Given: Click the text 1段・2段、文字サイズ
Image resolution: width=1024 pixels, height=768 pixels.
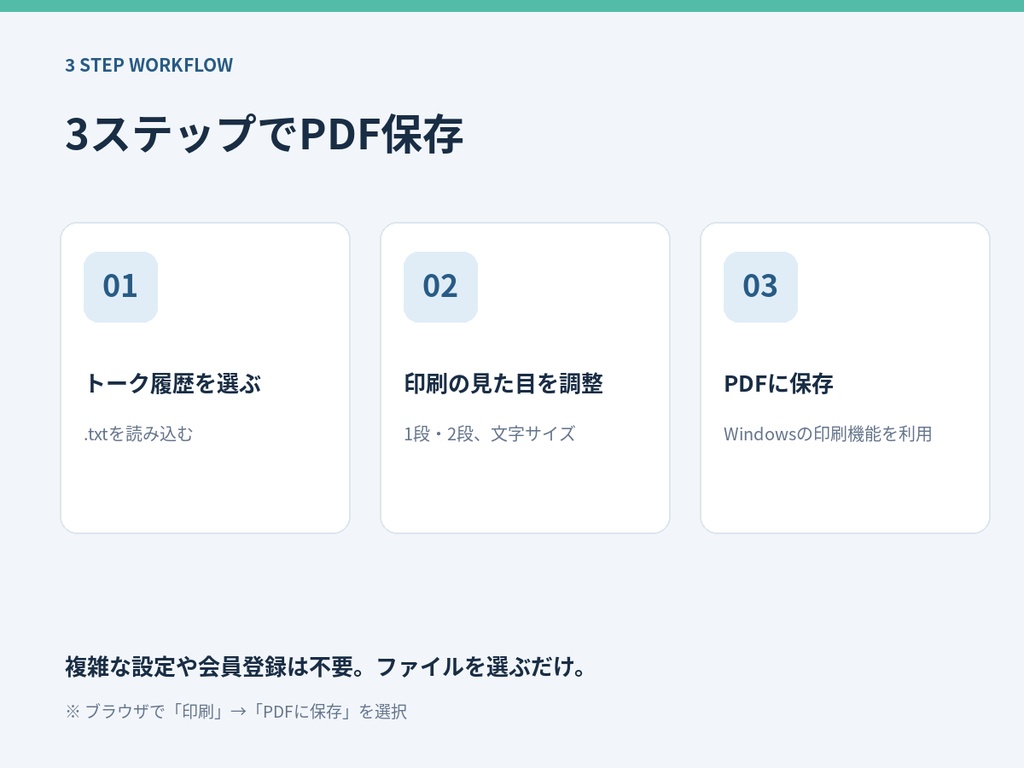Looking at the screenshot, I should [490, 434].
